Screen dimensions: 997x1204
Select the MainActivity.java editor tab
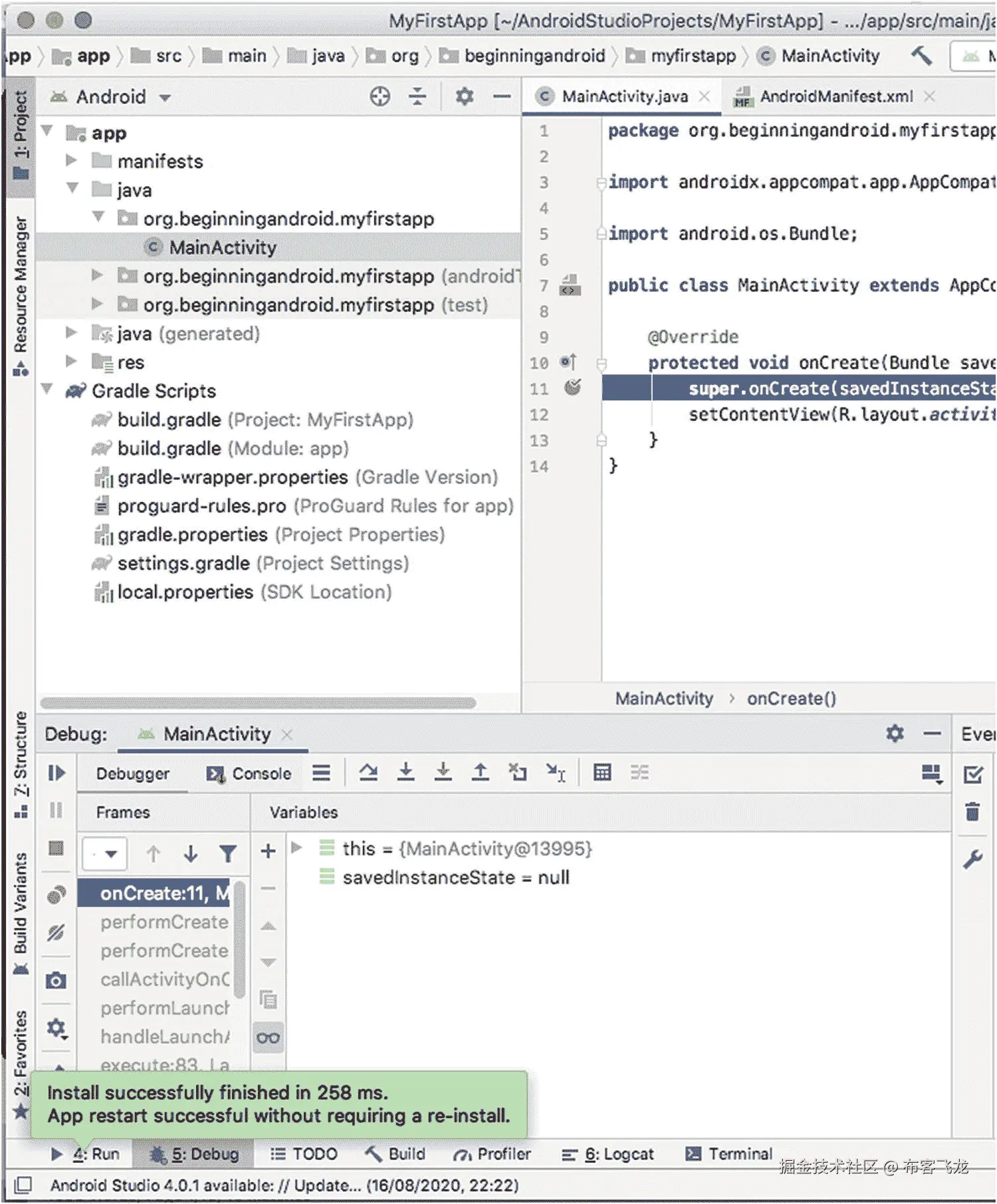(x=624, y=96)
